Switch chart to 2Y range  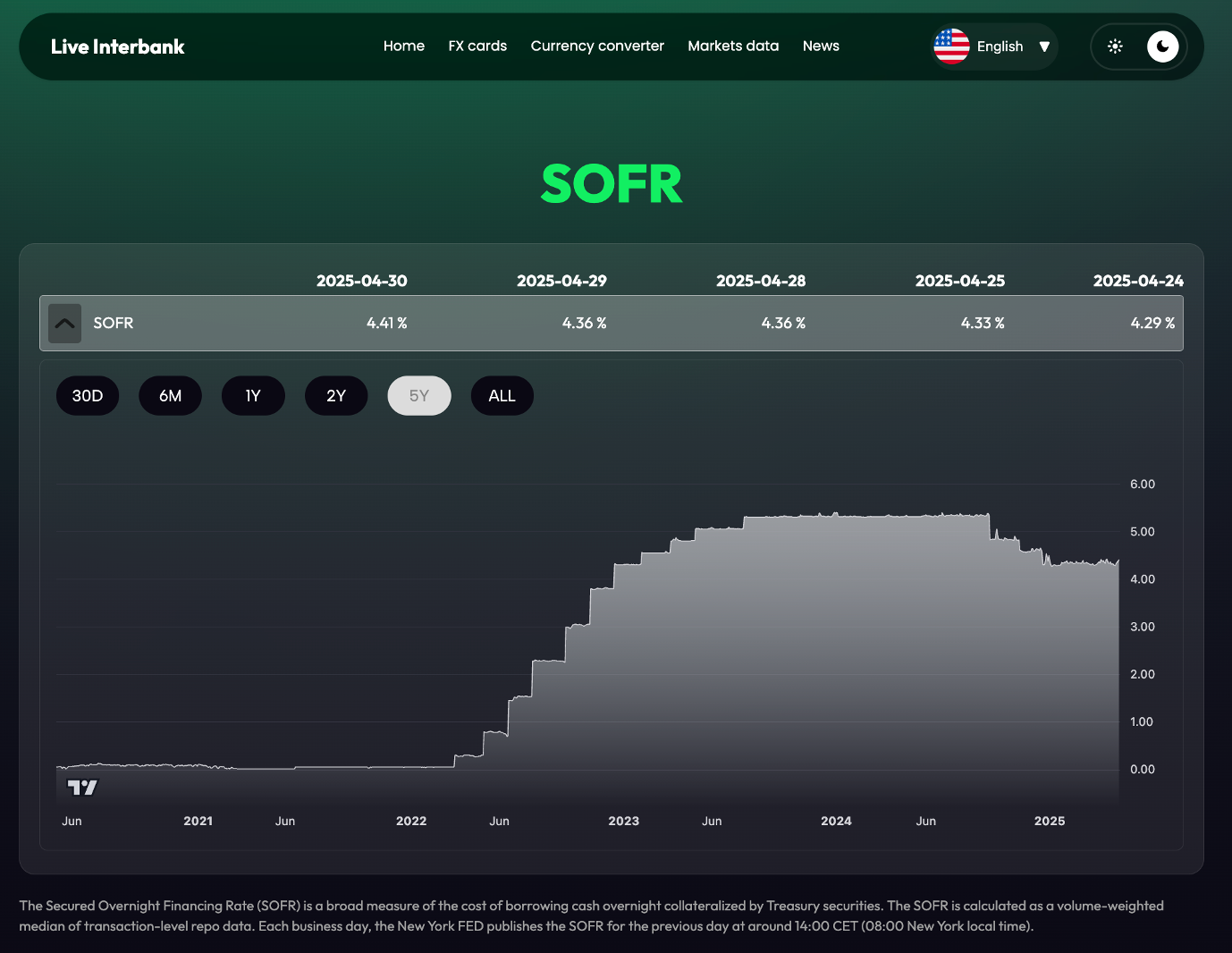pos(336,396)
